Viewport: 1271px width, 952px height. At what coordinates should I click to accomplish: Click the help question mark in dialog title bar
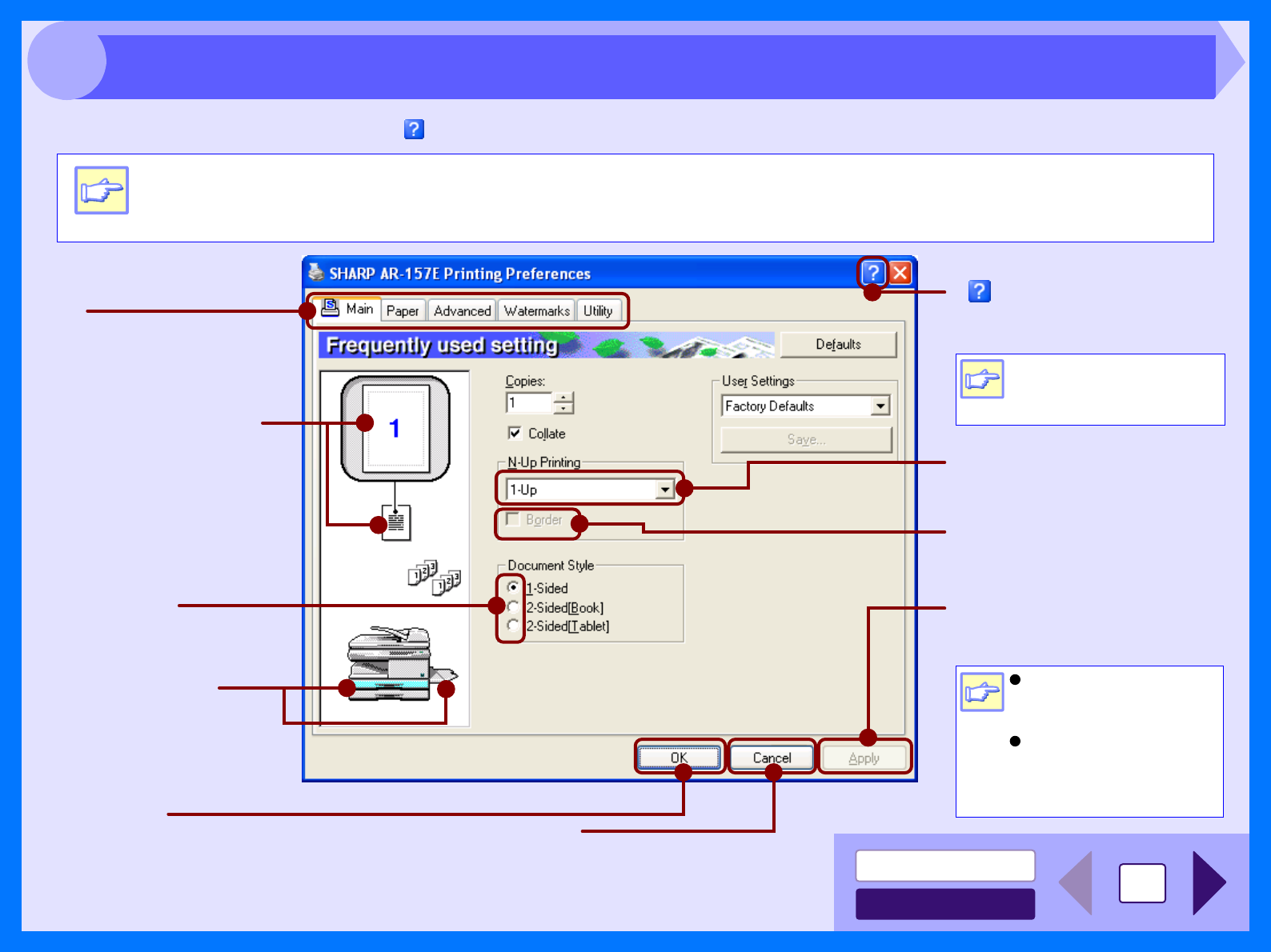tap(872, 273)
